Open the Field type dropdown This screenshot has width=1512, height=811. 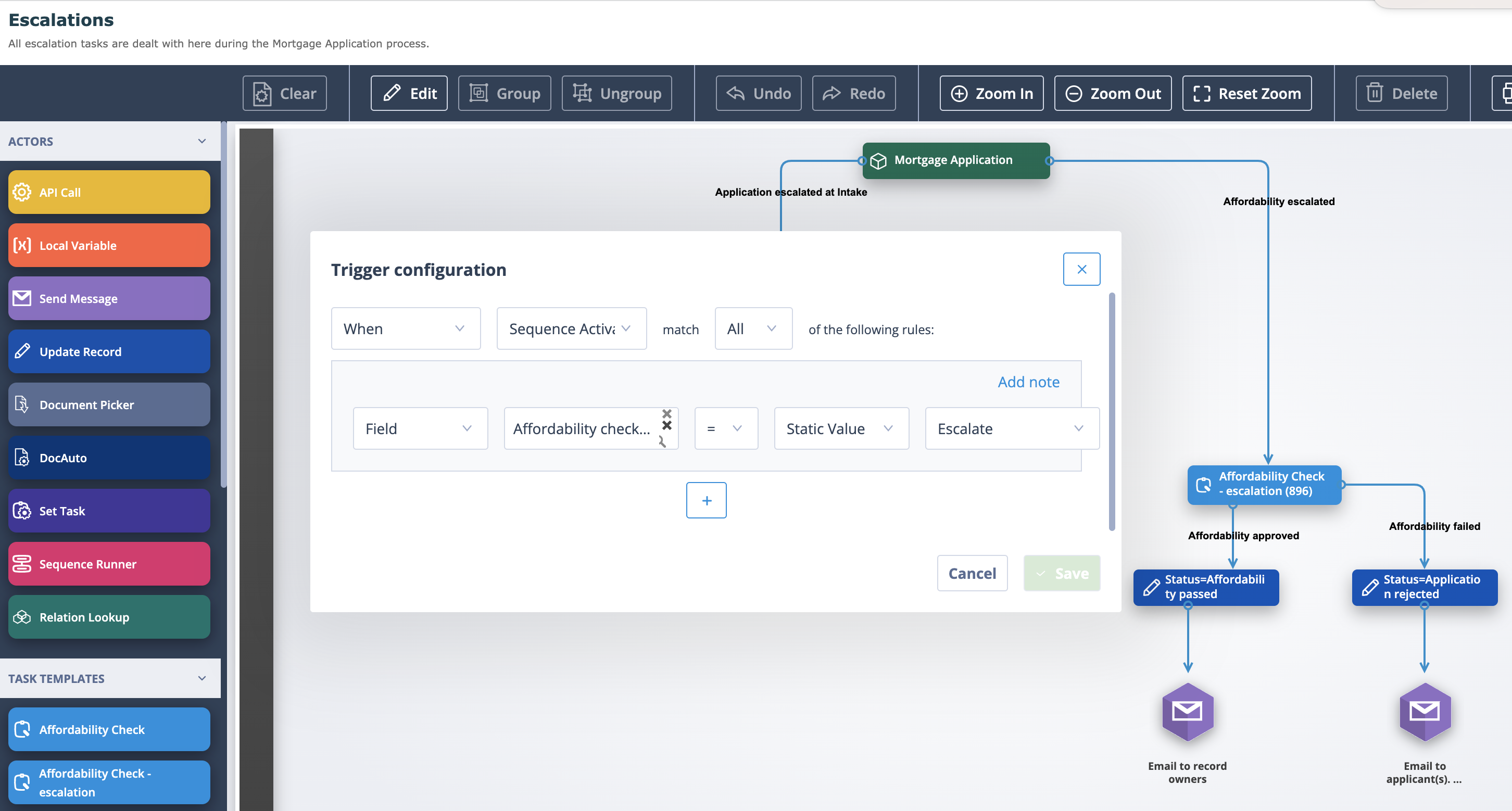(x=420, y=428)
